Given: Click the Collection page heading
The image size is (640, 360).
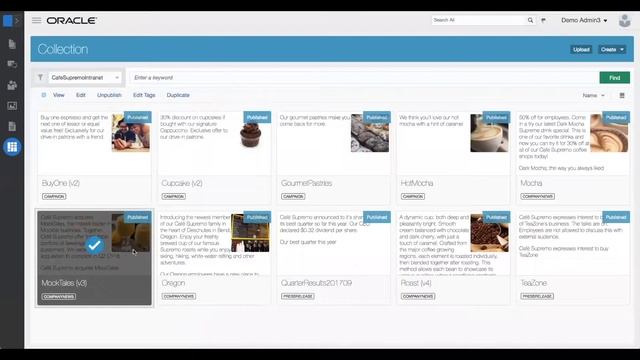Looking at the screenshot, I should click(63, 49).
